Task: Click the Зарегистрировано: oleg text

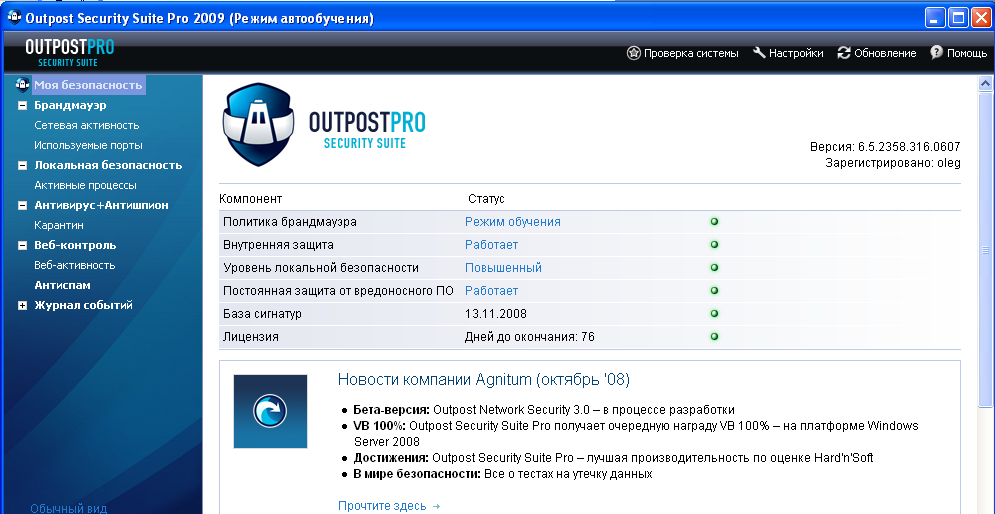Action: pos(893,163)
